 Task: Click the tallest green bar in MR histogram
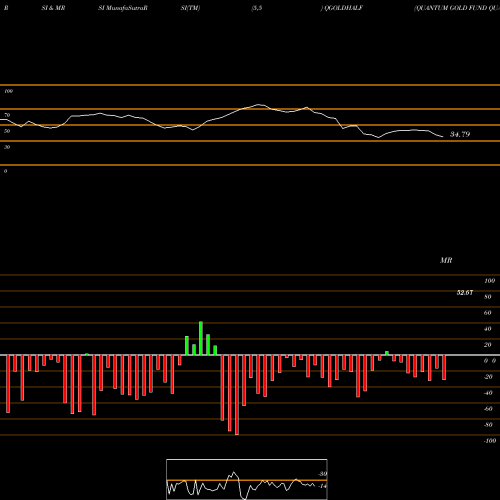(x=201, y=338)
